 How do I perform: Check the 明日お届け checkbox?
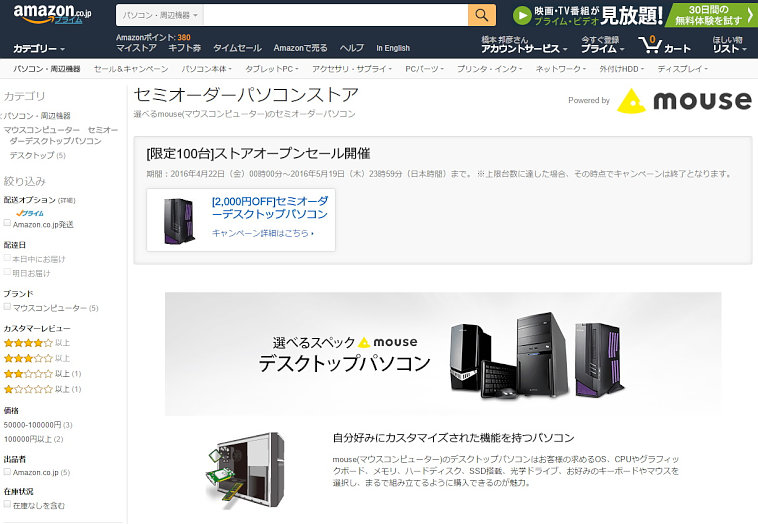point(7,272)
